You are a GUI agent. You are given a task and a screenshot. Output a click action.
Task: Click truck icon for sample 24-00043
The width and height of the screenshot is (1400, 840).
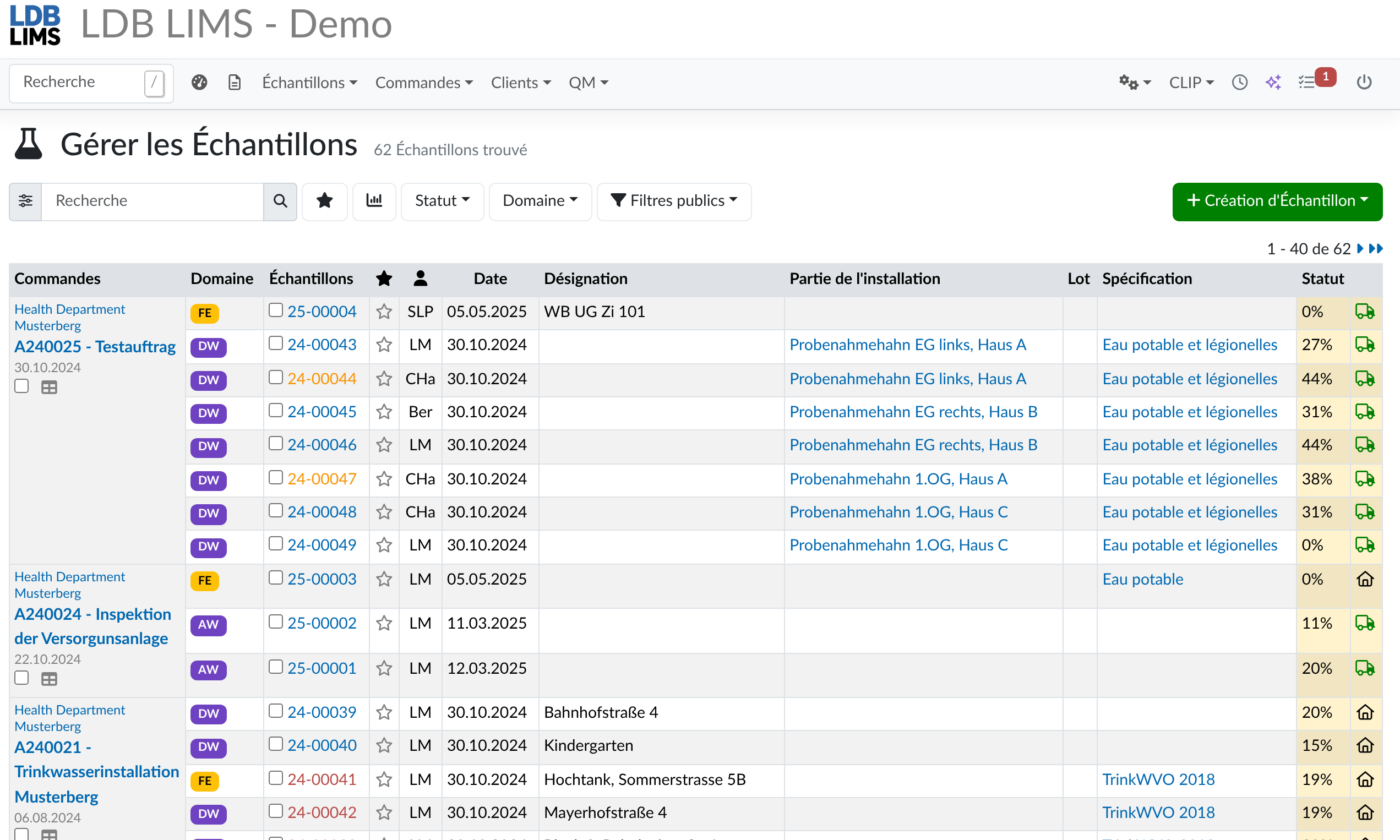(x=1365, y=345)
